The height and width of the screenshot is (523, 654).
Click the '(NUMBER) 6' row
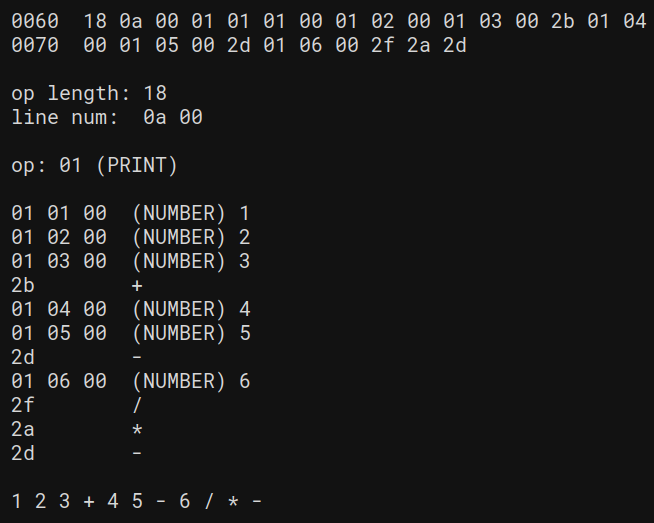pos(131,381)
